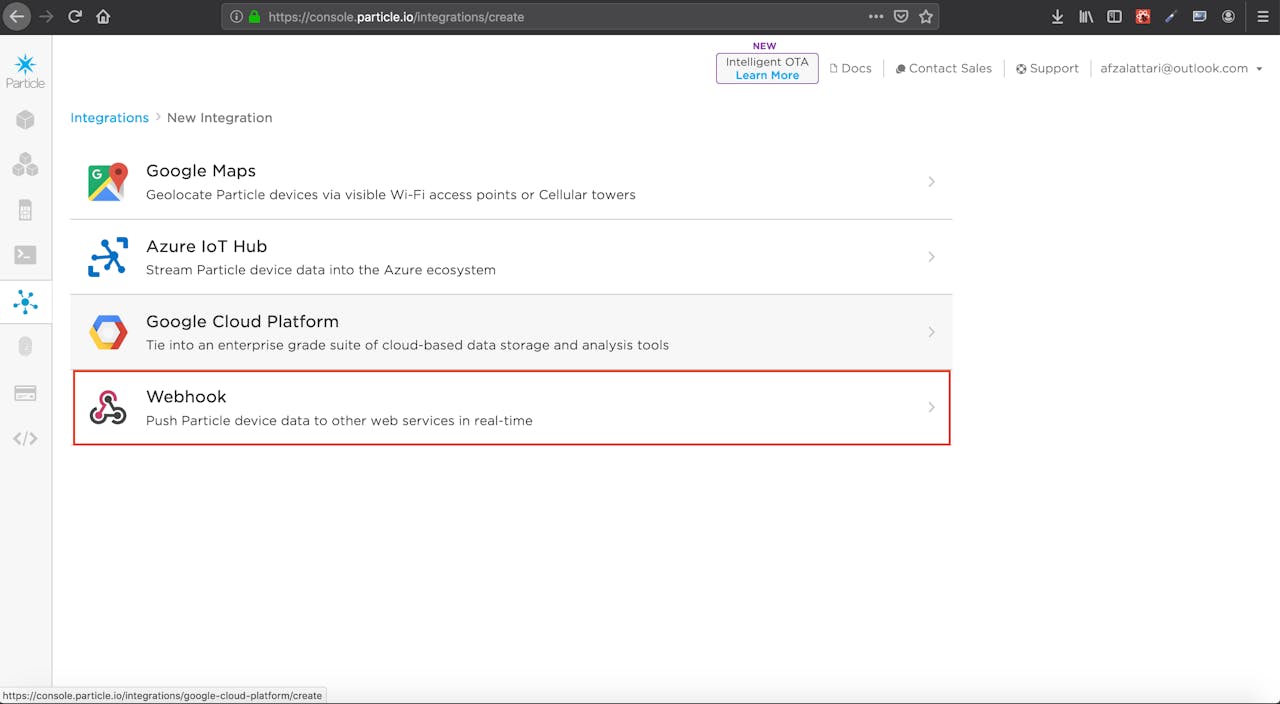Image resolution: width=1280 pixels, height=704 pixels.
Task: Expand Google Cloud Platform row chevron
Action: click(931, 332)
